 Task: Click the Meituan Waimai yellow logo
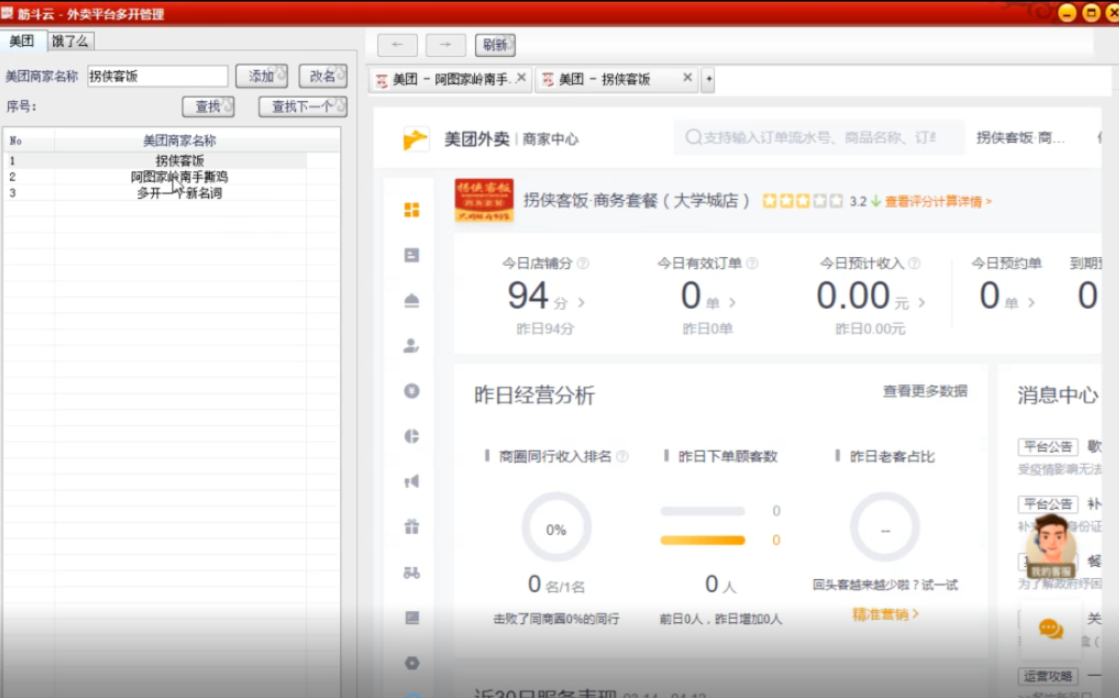pyautogui.click(x=415, y=138)
